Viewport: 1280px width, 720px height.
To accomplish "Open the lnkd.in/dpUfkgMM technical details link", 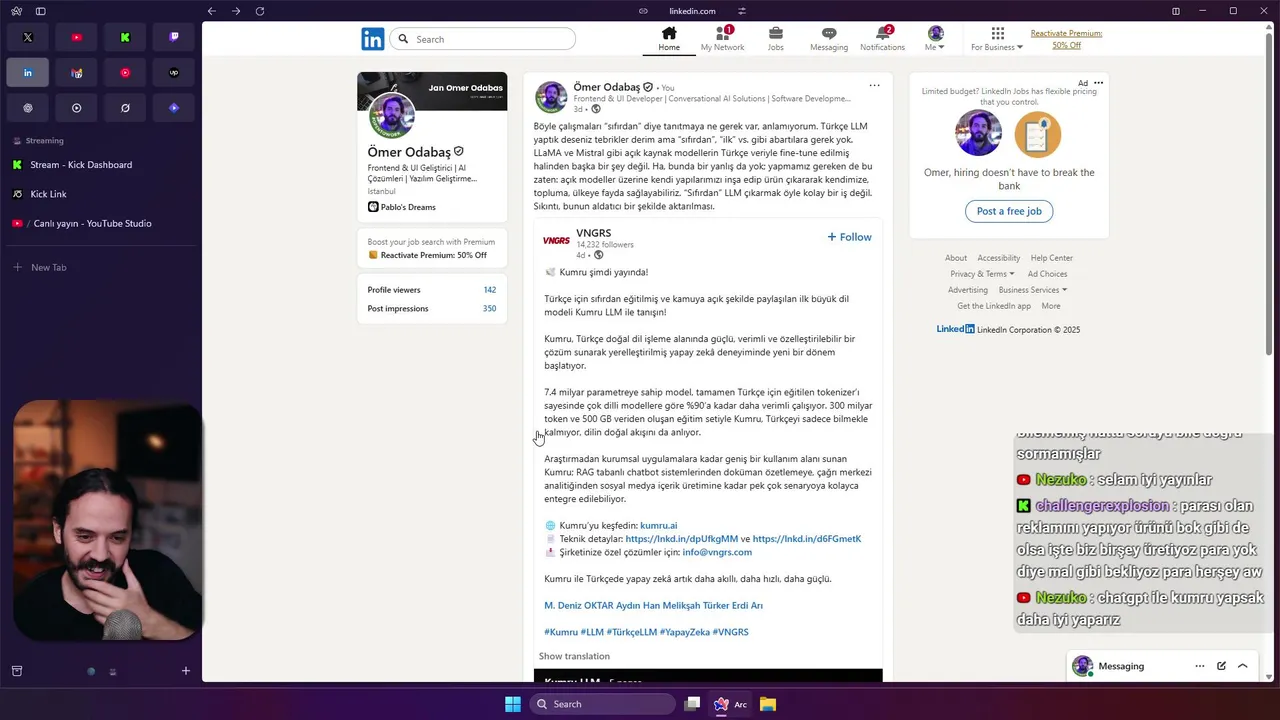I will pyautogui.click(x=681, y=538).
